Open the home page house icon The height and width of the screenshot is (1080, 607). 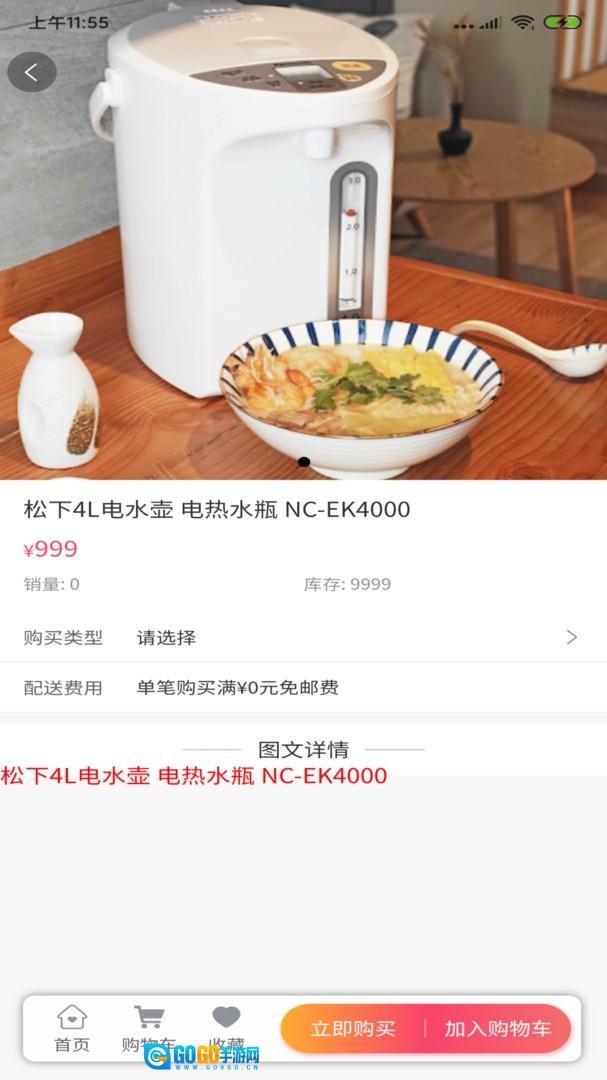click(x=72, y=1017)
